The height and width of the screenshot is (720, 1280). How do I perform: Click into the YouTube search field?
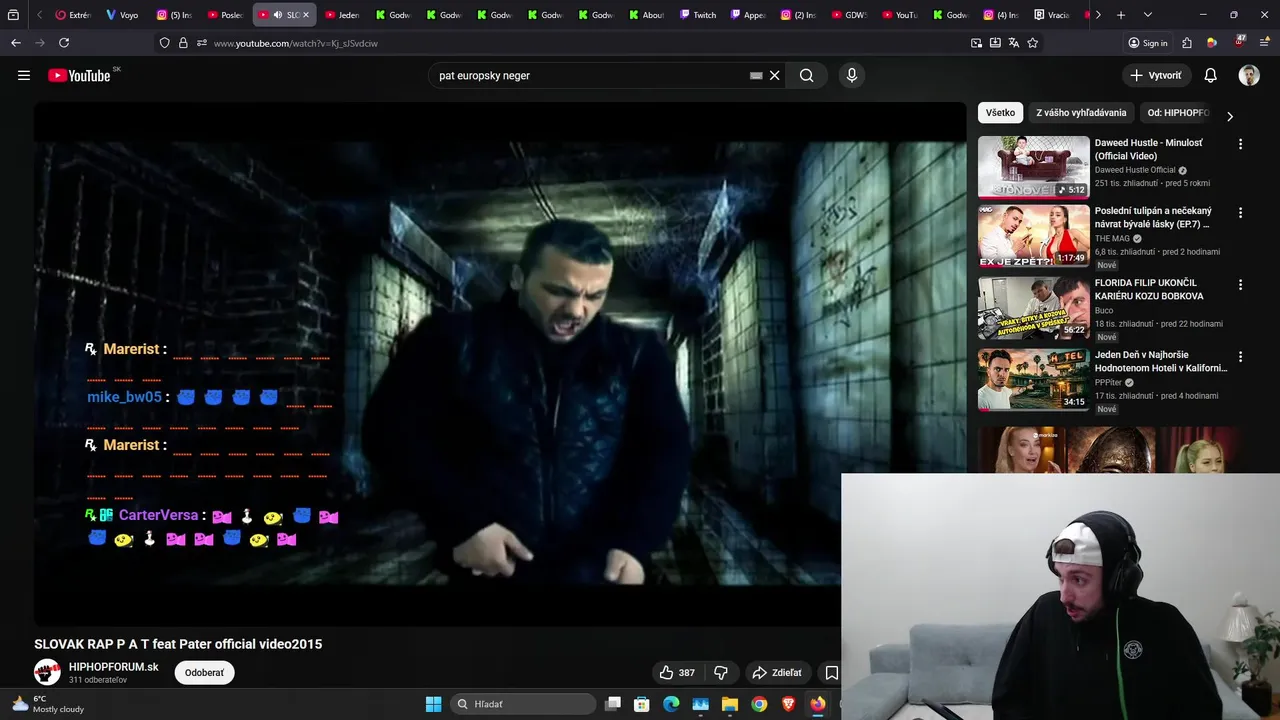click(x=590, y=75)
